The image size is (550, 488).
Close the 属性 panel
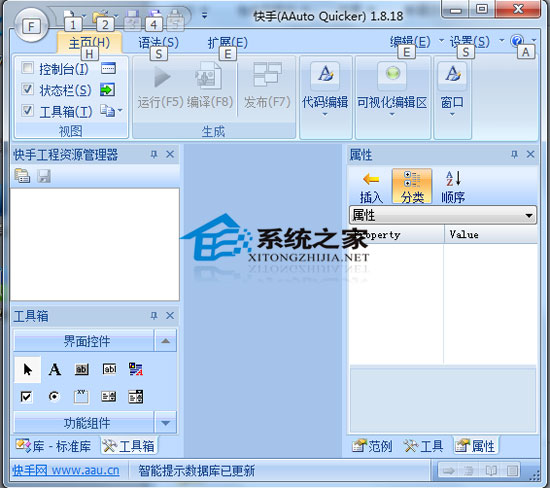530,154
